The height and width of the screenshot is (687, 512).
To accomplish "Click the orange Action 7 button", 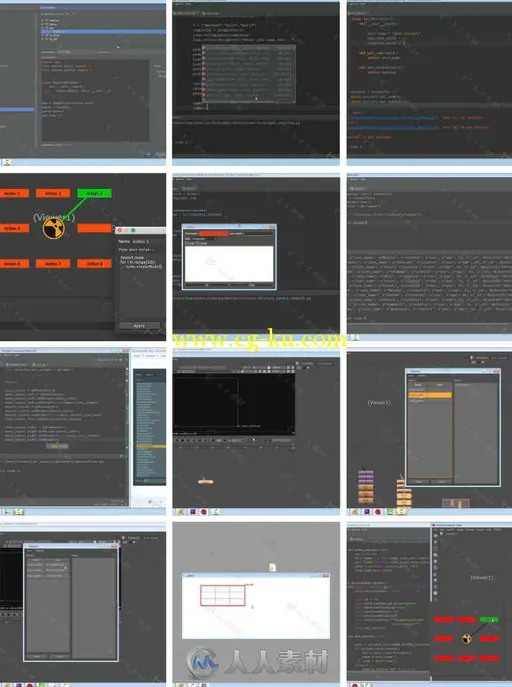I will coord(53,263).
